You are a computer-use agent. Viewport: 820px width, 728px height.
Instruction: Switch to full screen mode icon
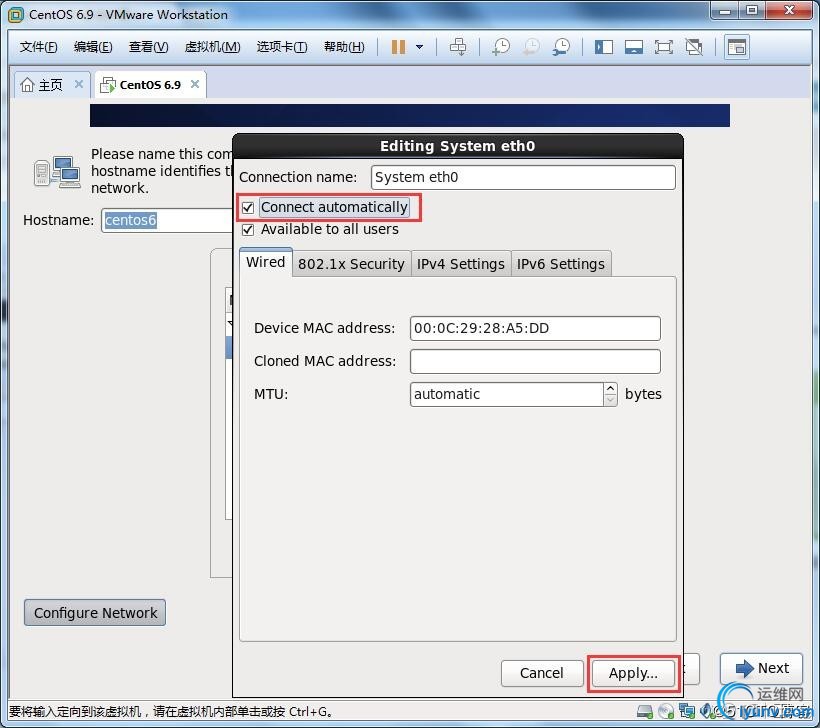pos(663,47)
